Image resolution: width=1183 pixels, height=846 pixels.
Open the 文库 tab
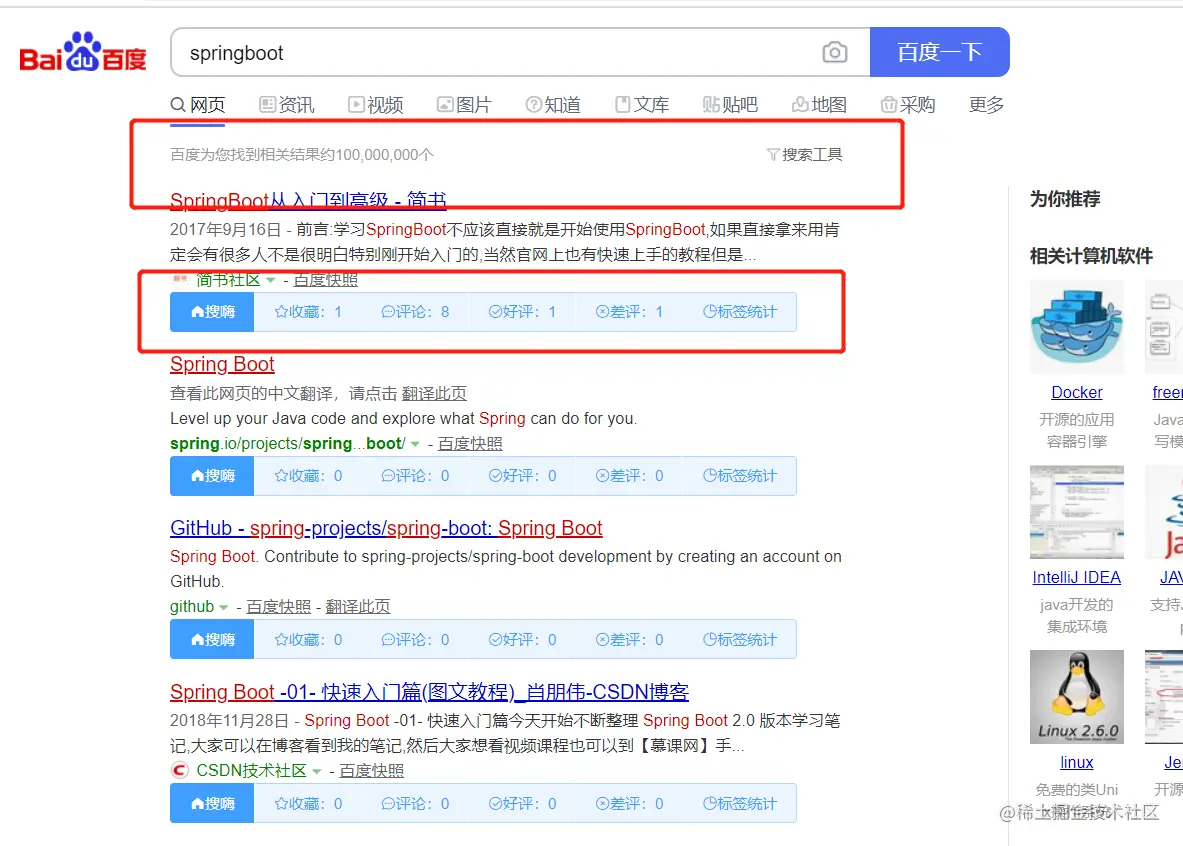click(x=642, y=105)
